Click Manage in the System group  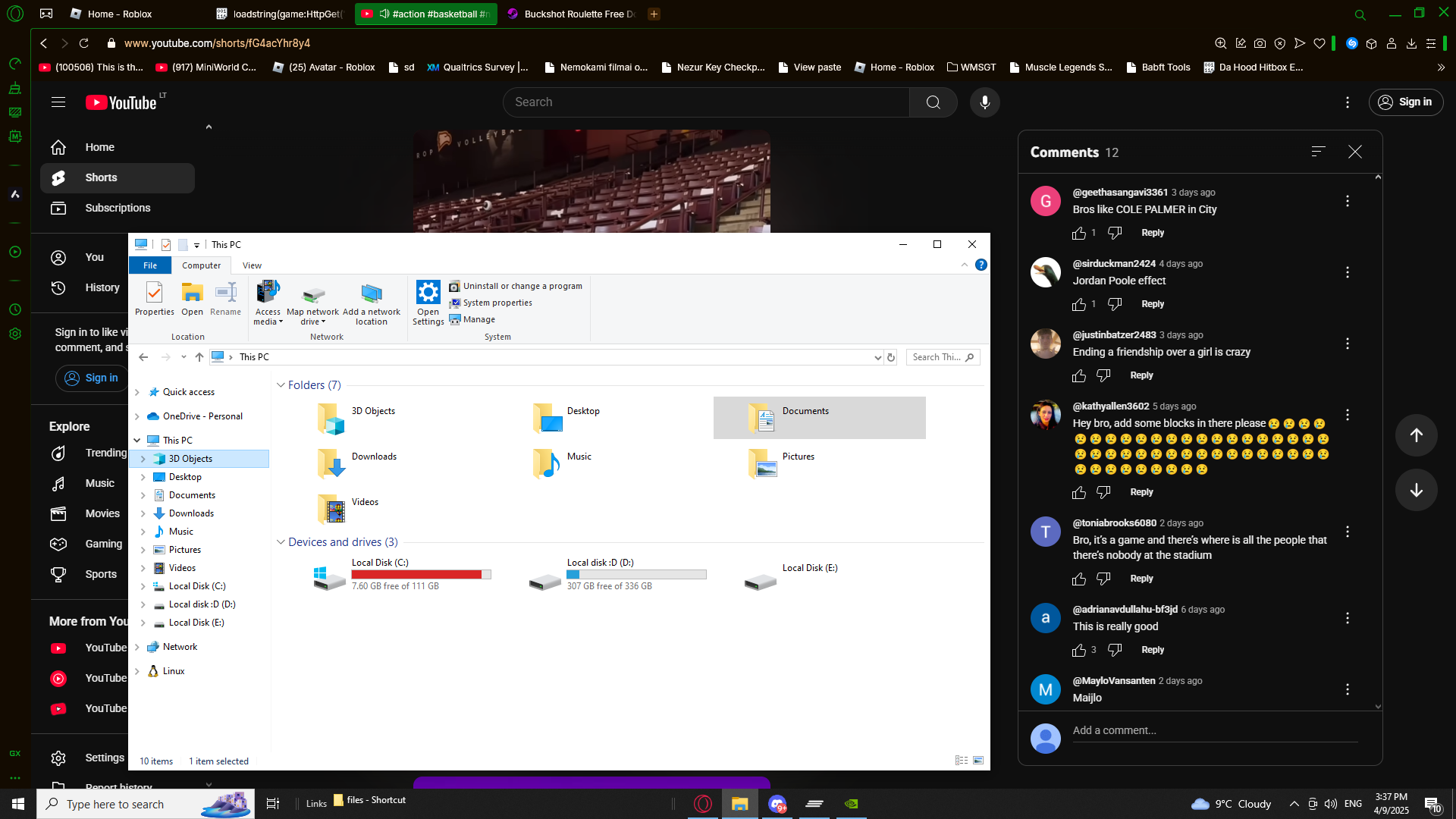coord(472,319)
